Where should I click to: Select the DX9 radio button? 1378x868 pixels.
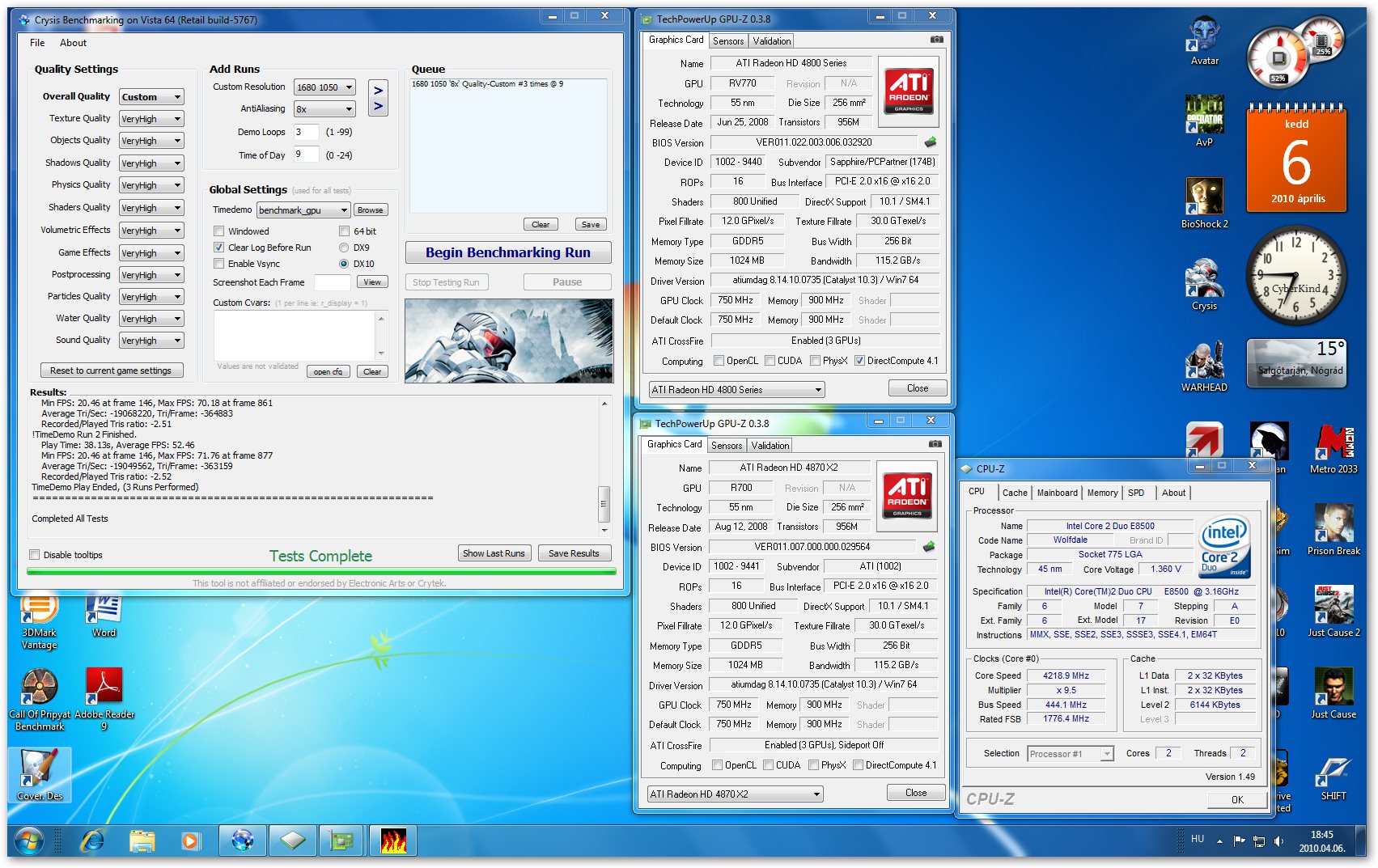(x=344, y=248)
